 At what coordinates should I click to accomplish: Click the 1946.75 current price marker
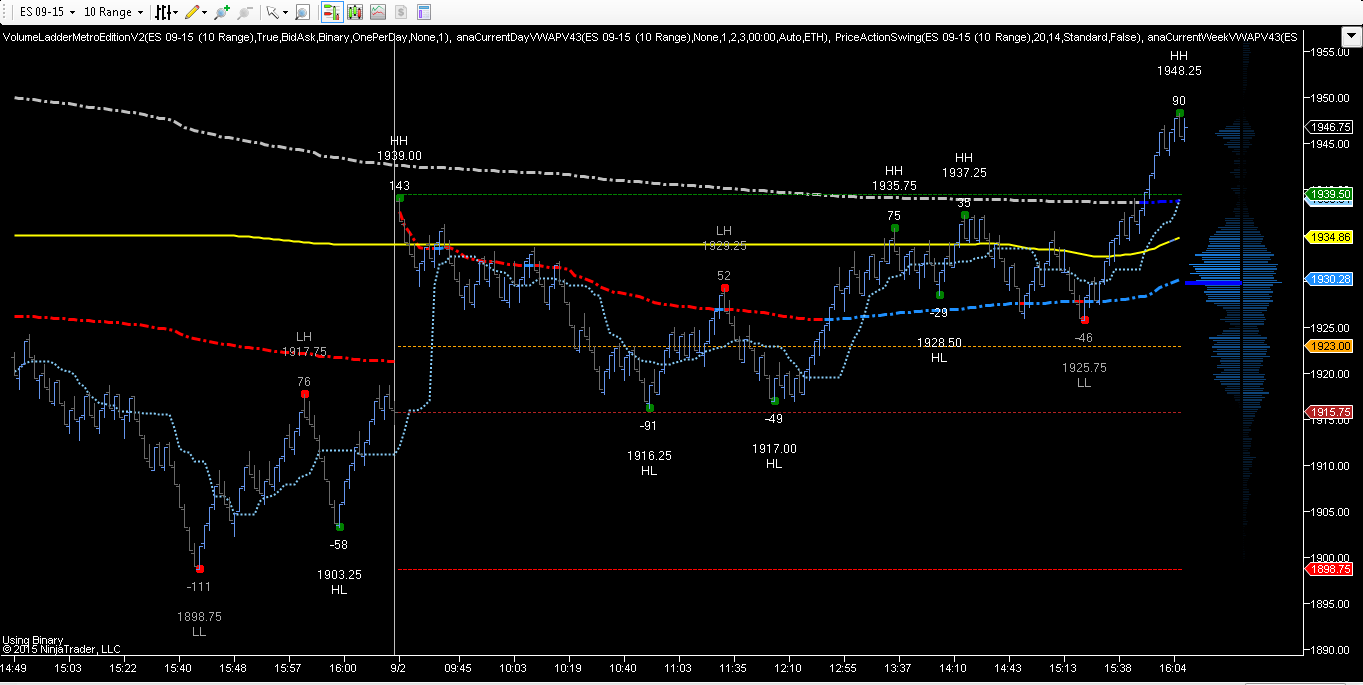pyautogui.click(x=1330, y=127)
